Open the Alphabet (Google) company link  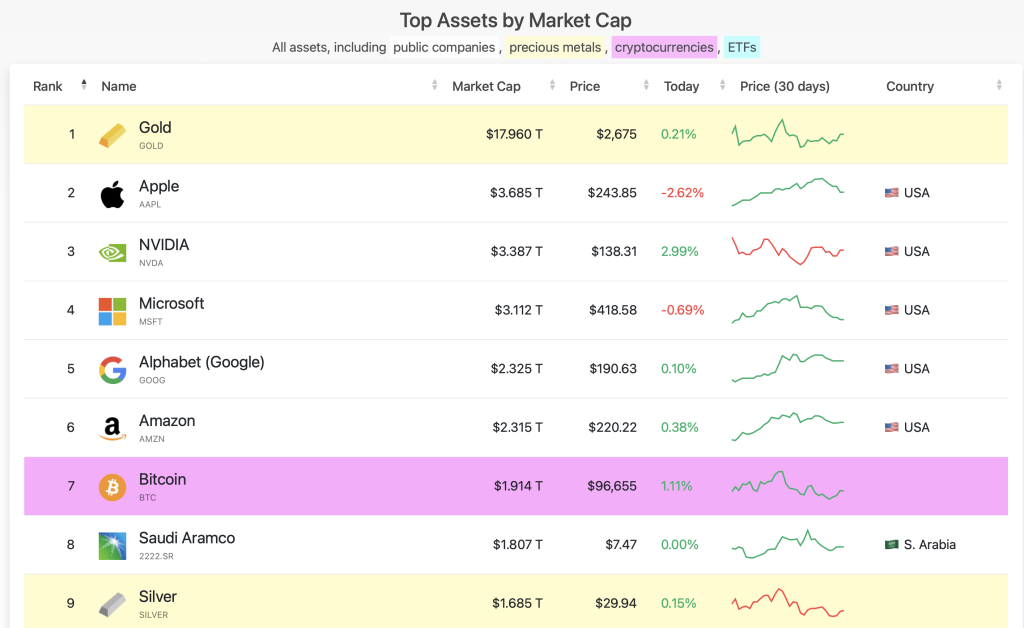click(x=201, y=362)
